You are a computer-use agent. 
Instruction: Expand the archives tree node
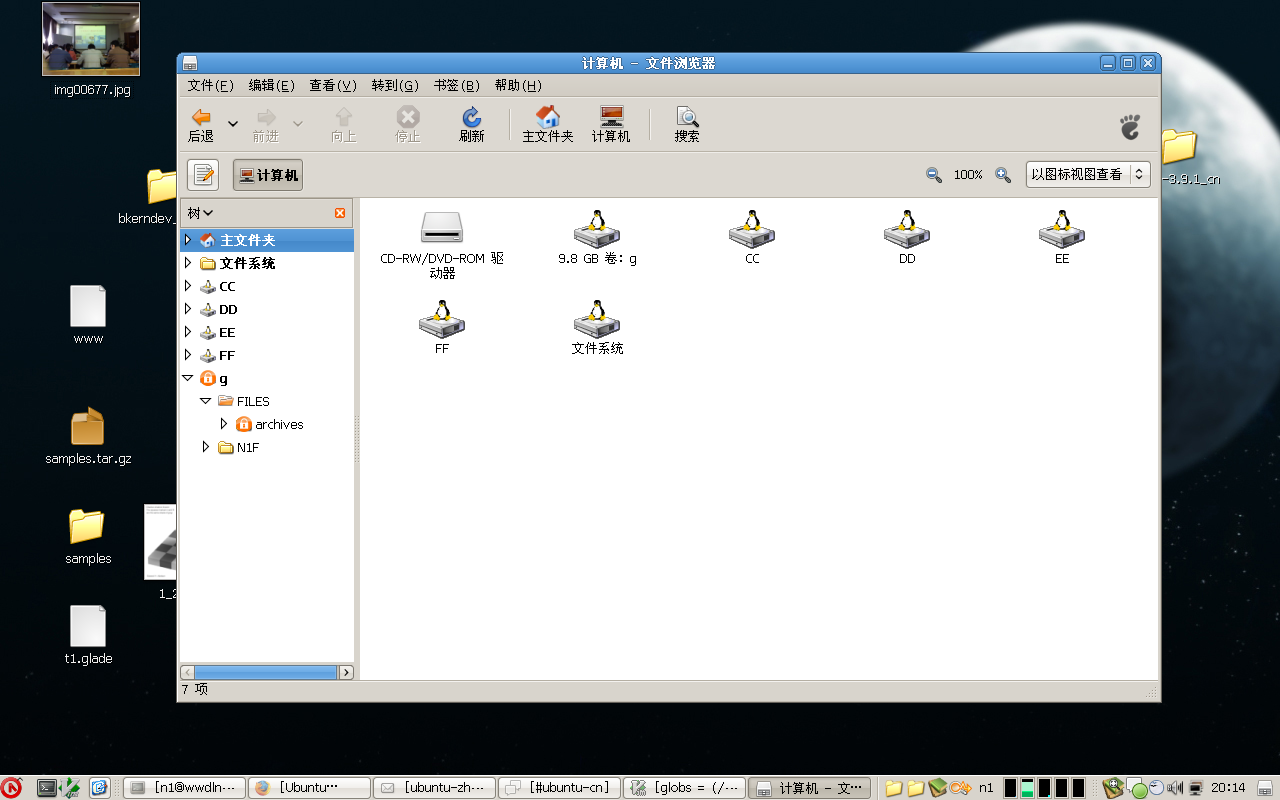point(224,424)
